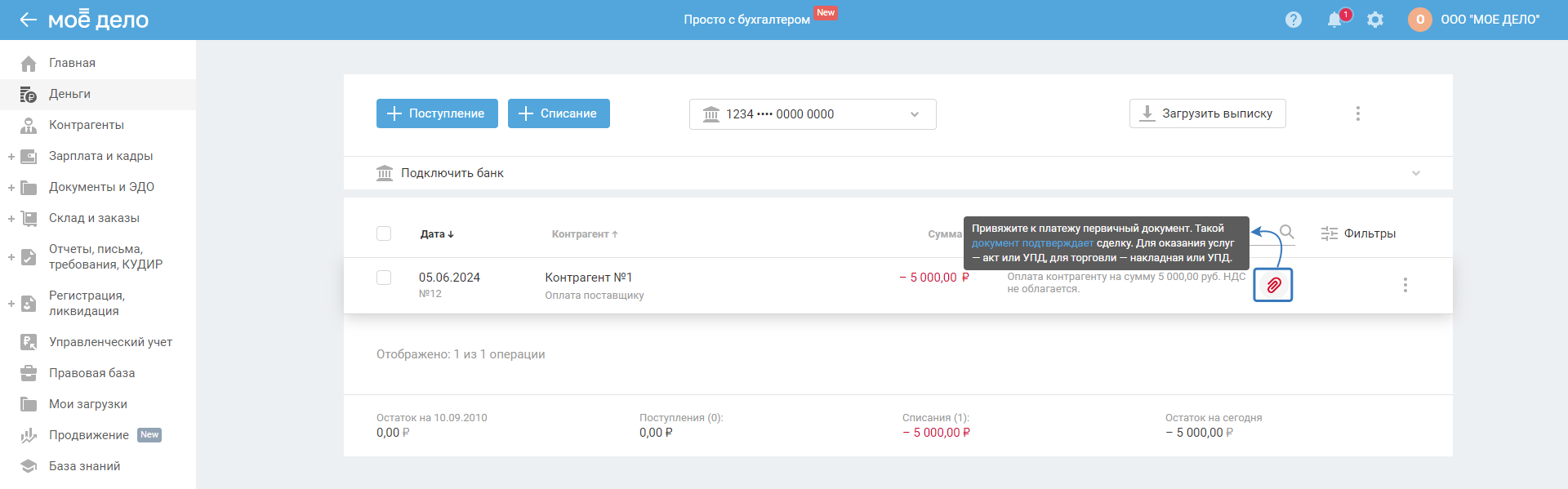Click the bank icon beside Подключить банк
Viewport: 1568px width, 489px height.
(385, 173)
